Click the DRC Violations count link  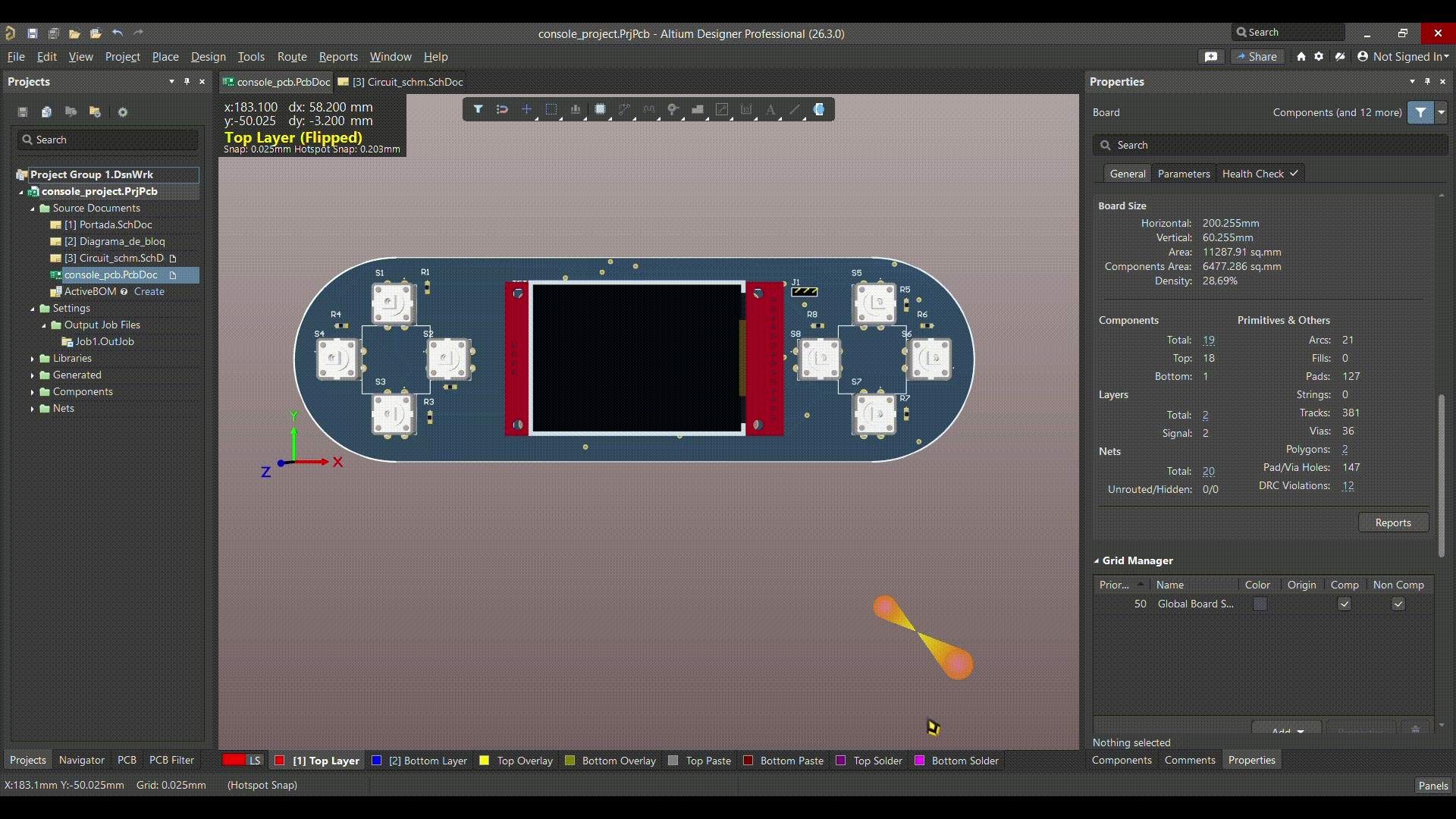1348,486
